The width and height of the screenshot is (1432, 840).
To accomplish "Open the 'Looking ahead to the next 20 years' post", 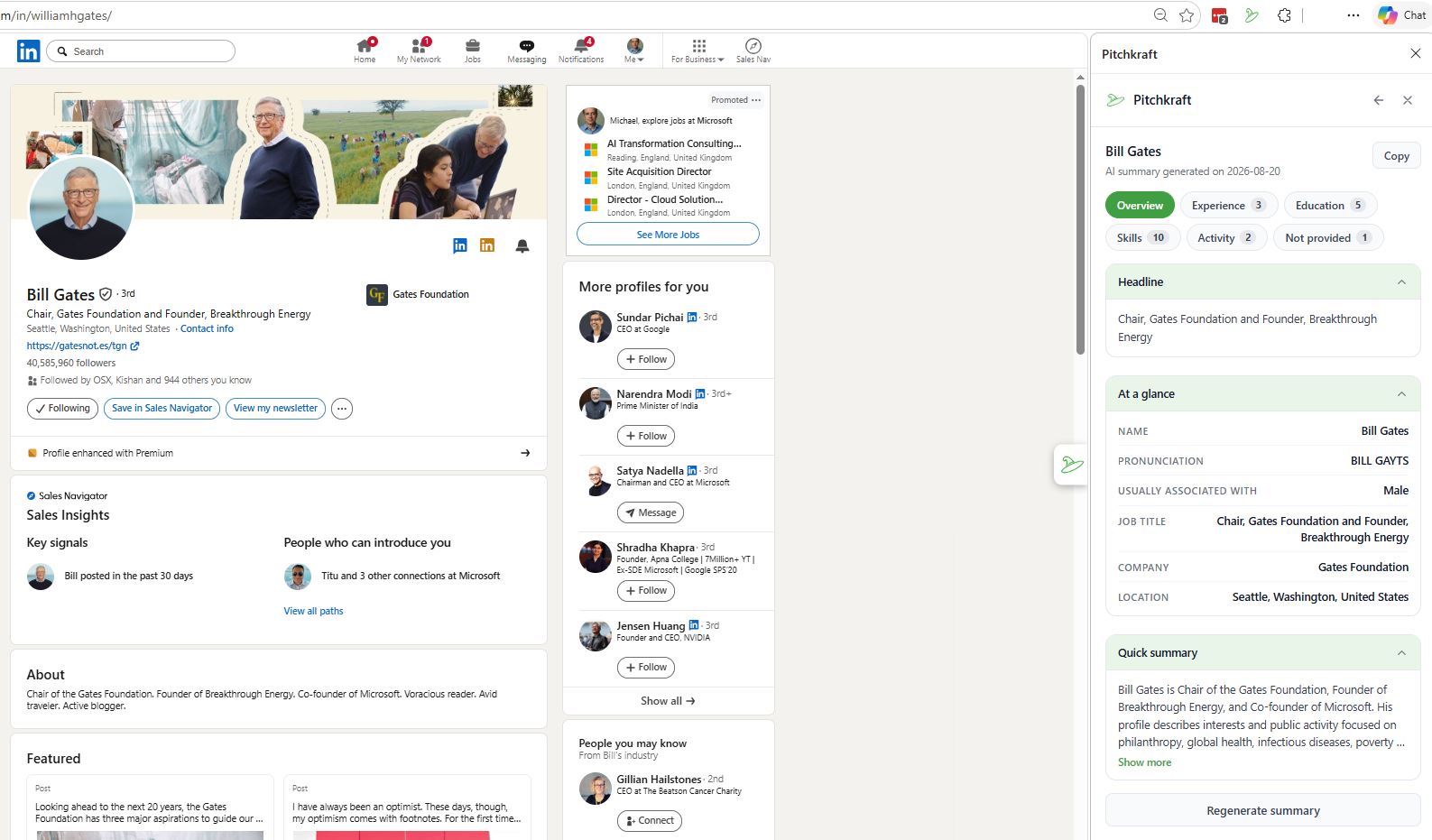I will pos(150,813).
